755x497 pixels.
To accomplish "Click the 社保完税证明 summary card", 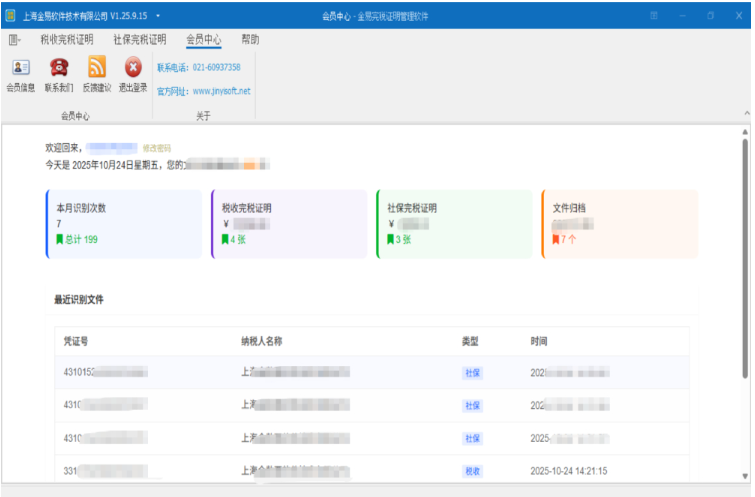I will [x=455, y=224].
